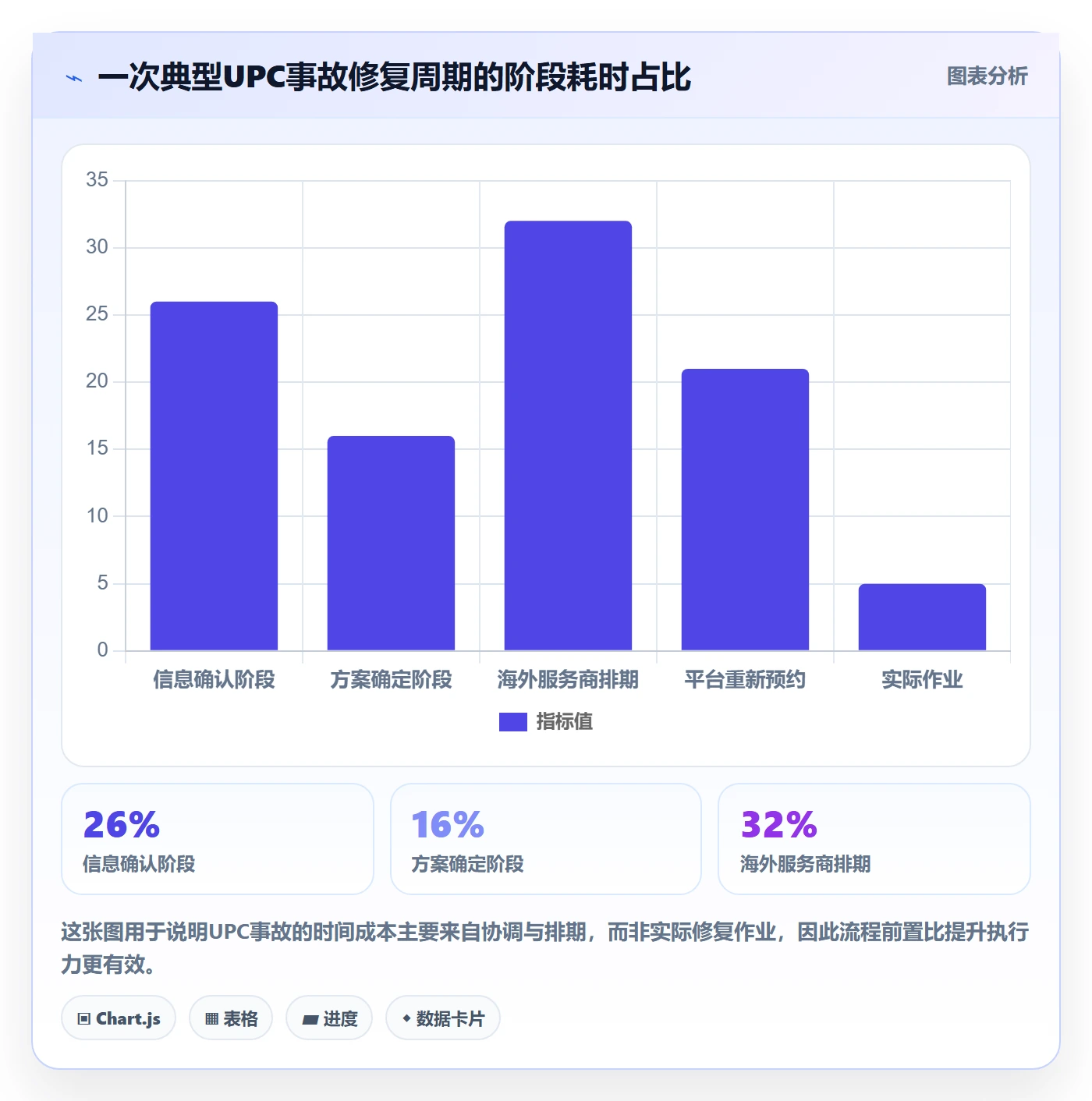Click the Chart.js tag chip

(119, 1018)
